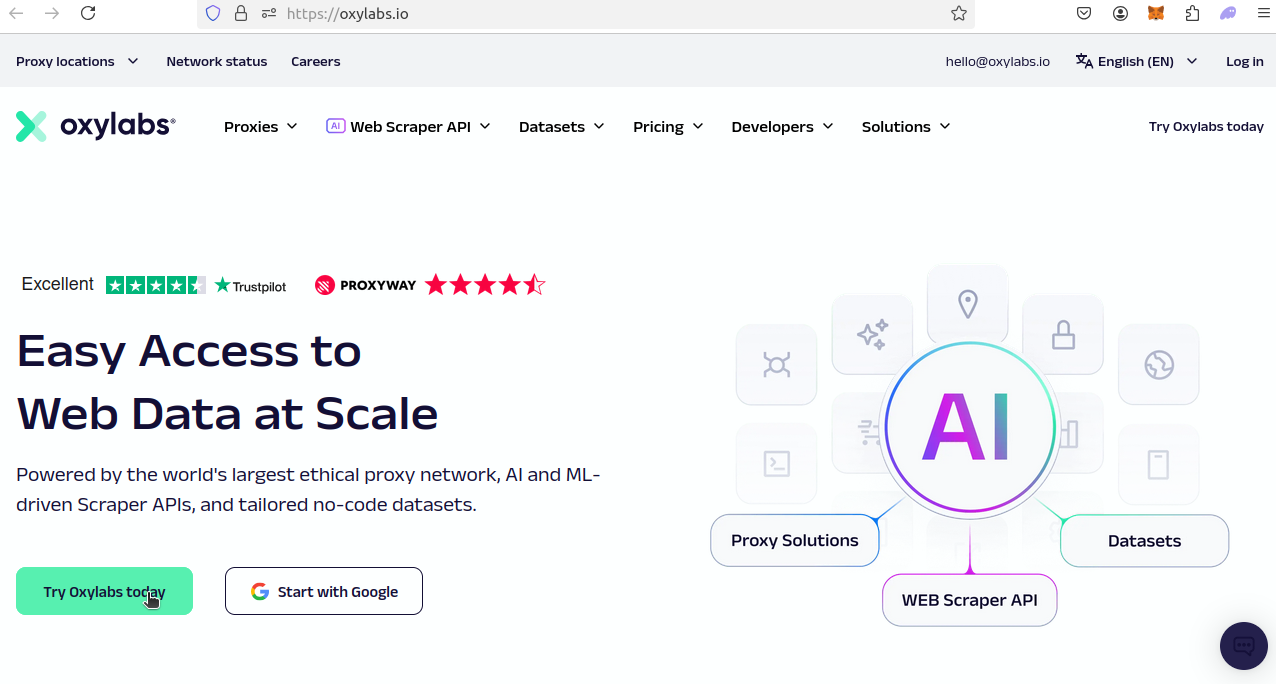The image size is (1276, 684).
Task: Click the globe tile icon
Action: (x=1158, y=365)
